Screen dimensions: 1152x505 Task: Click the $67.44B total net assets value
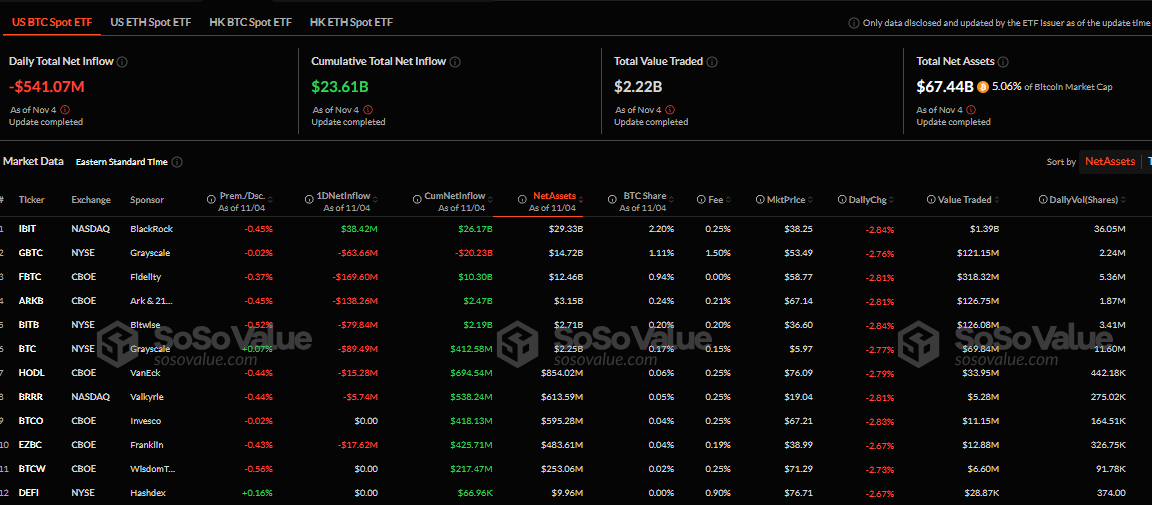(x=945, y=87)
